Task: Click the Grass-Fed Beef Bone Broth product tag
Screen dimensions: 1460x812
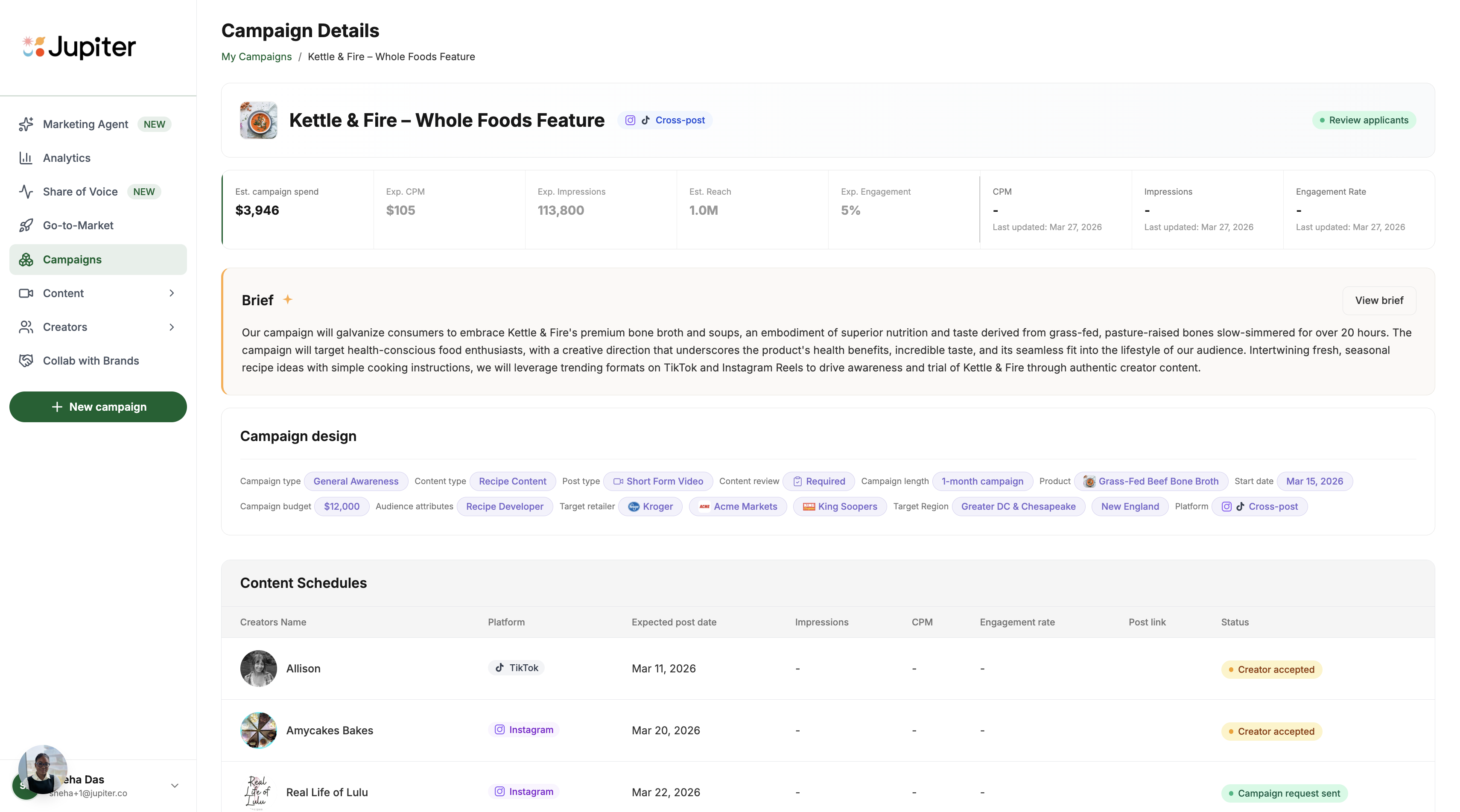Action: [x=1150, y=481]
